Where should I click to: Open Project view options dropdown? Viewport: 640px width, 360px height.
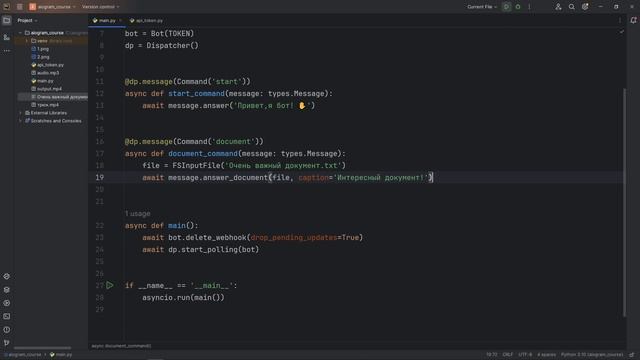[x=27, y=20]
